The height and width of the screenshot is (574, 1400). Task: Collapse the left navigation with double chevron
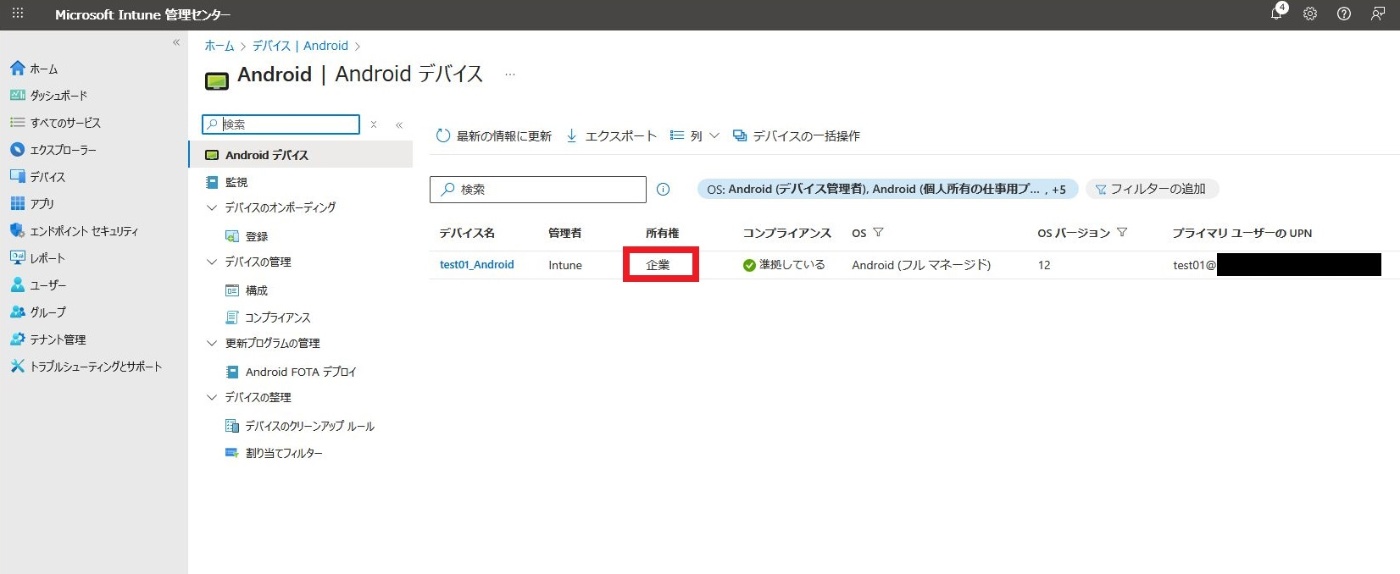point(177,43)
